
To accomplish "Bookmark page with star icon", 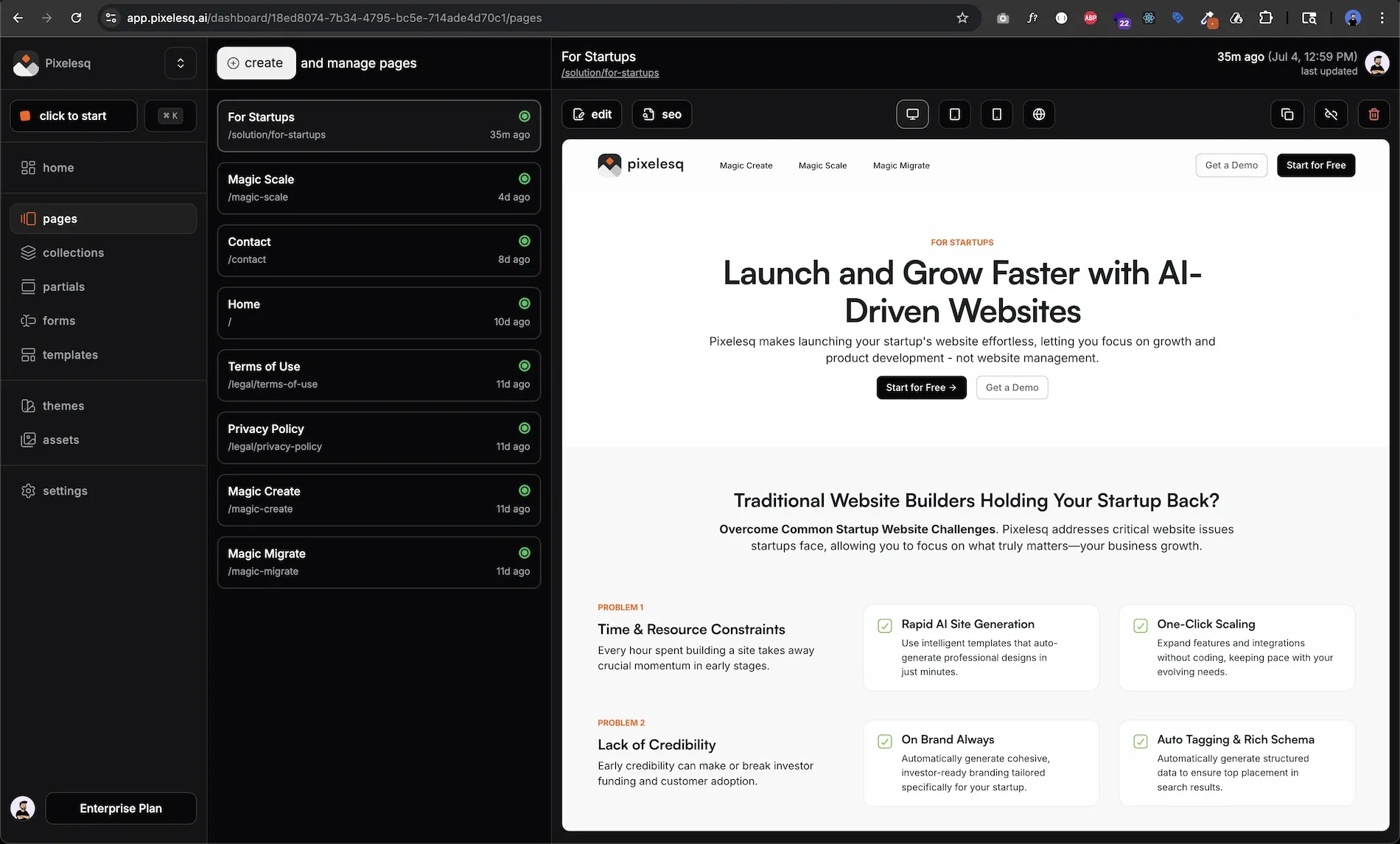I will click(962, 18).
